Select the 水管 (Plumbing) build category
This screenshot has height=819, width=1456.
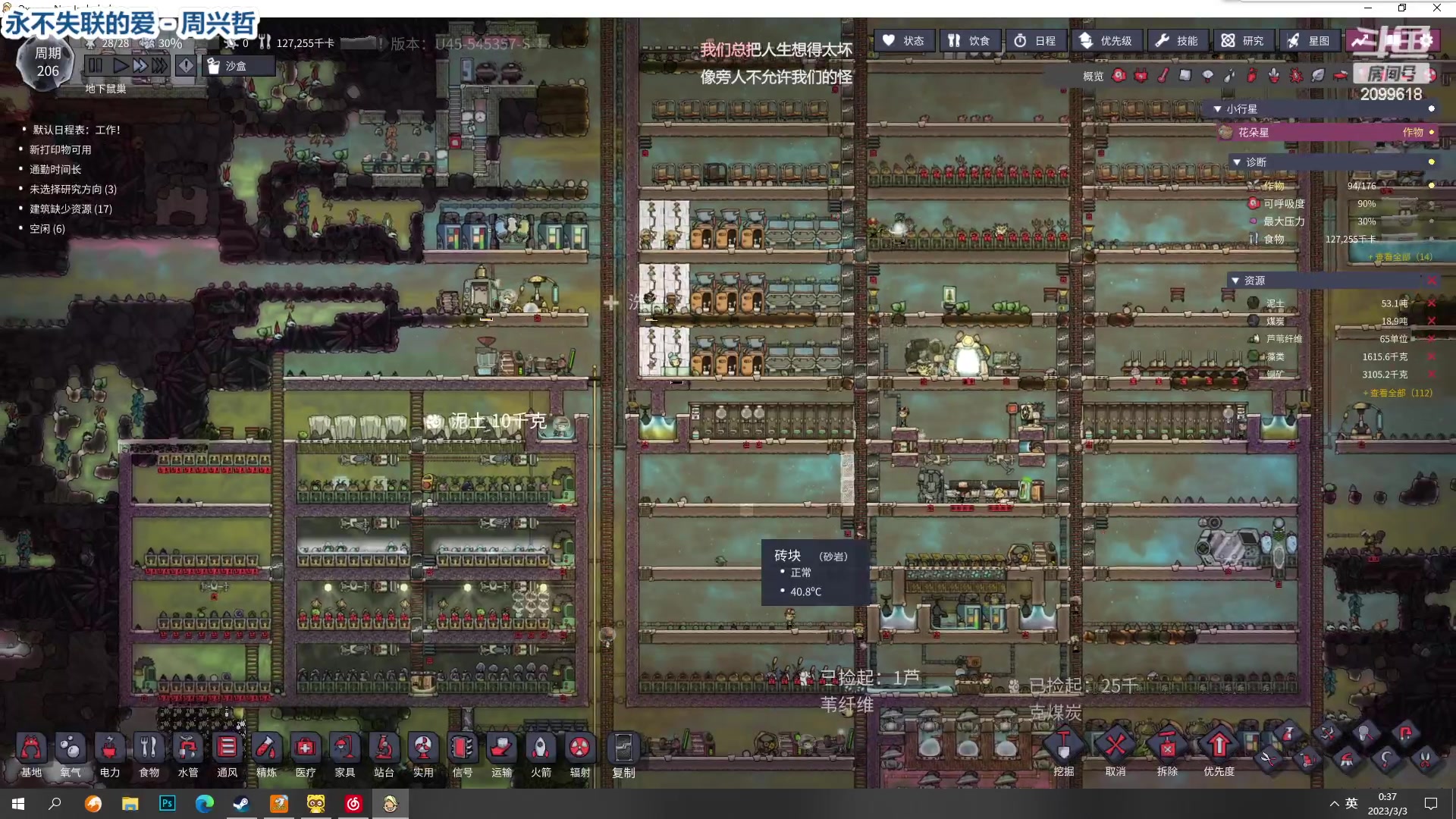[x=187, y=748]
